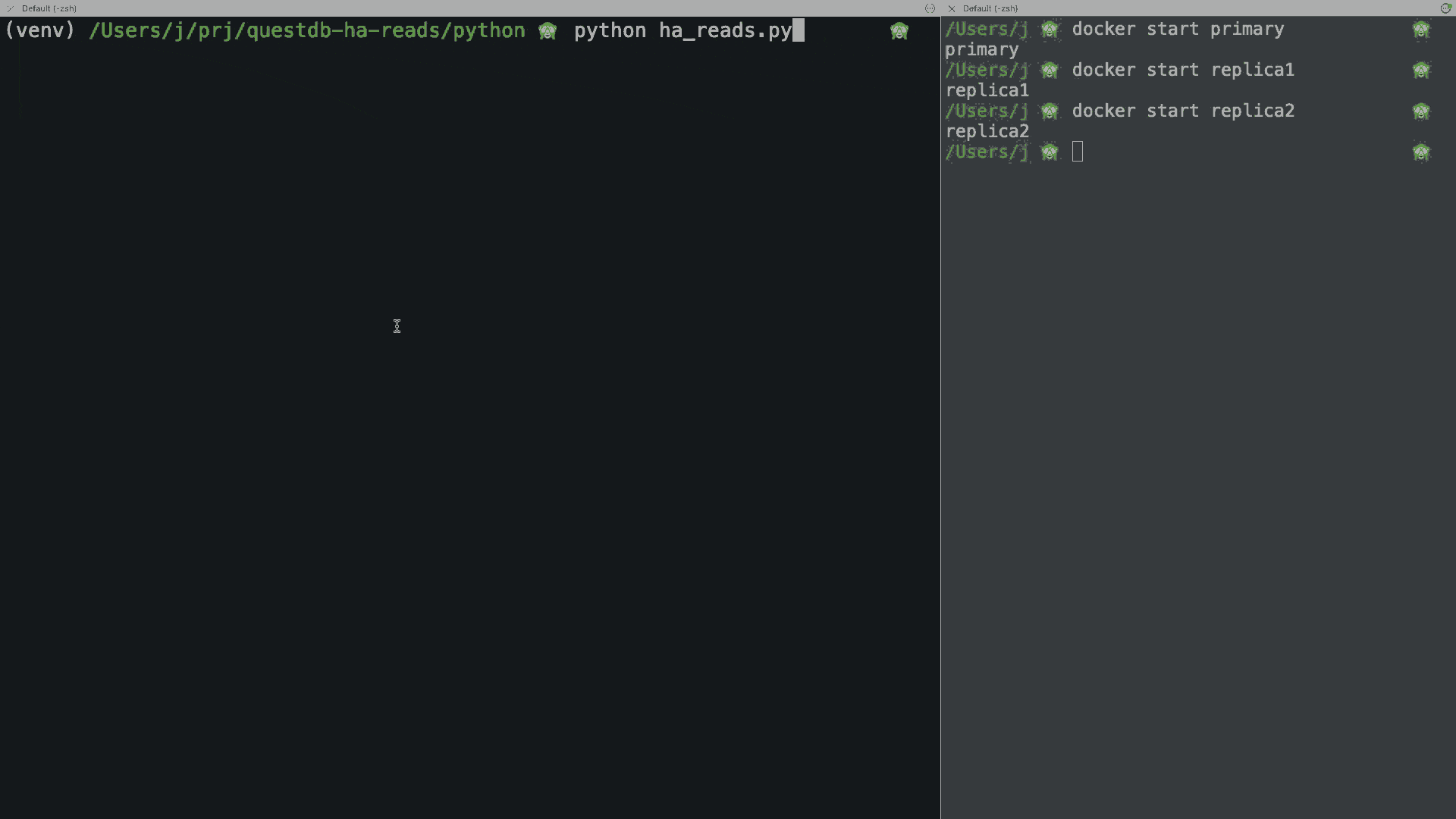
Task: Open right pane's ellipsis status menu
Action: coord(1445,8)
